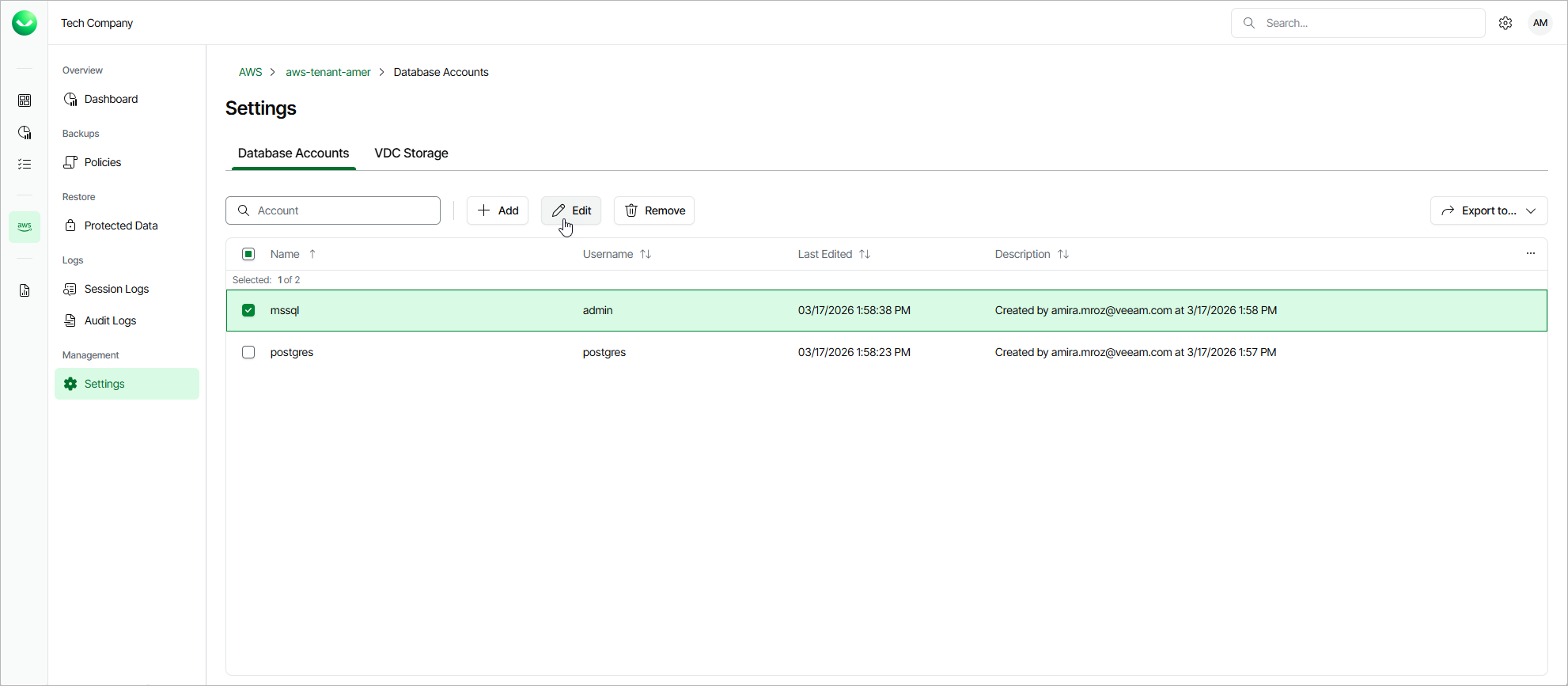1568x686 pixels.
Task: Follow the aws-tenant-amer breadcrumb link
Action: click(328, 72)
